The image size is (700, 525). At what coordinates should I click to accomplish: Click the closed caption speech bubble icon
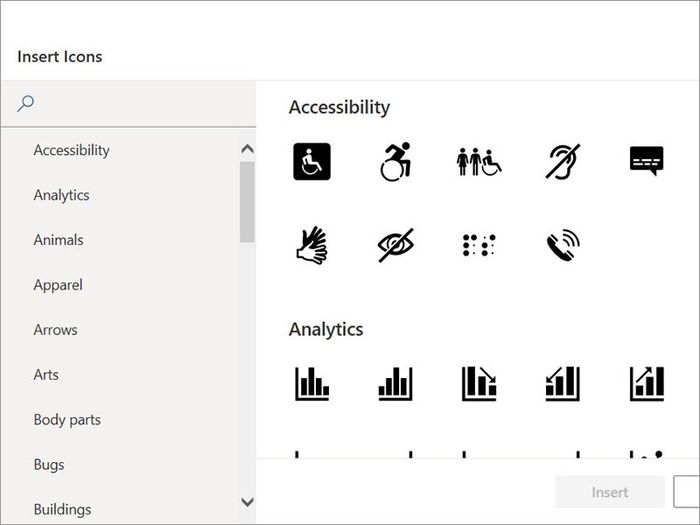coord(646,160)
